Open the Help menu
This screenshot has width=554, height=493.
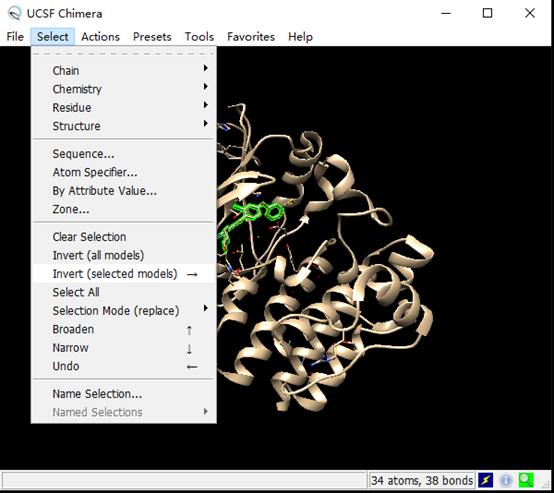[x=300, y=37]
